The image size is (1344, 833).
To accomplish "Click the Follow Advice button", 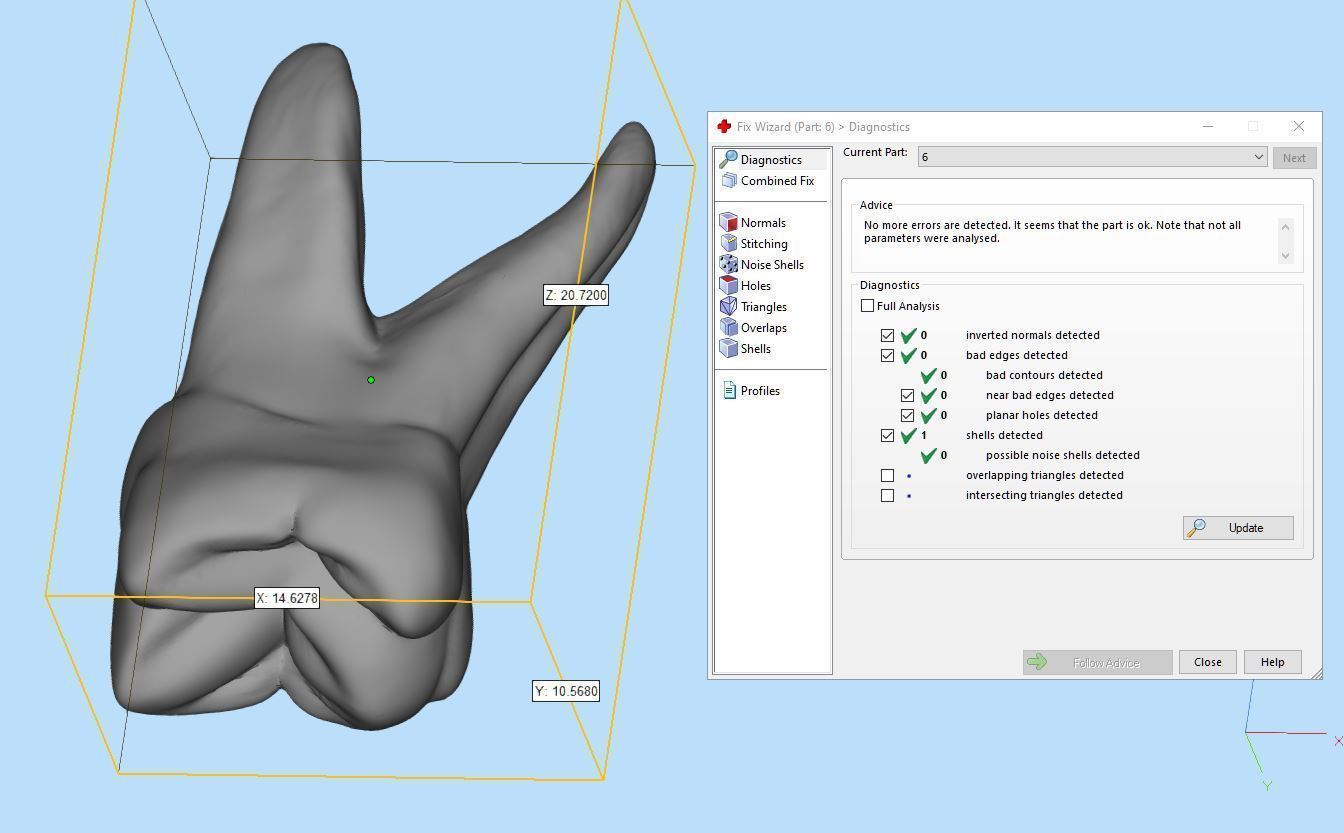I will (1097, 662).
